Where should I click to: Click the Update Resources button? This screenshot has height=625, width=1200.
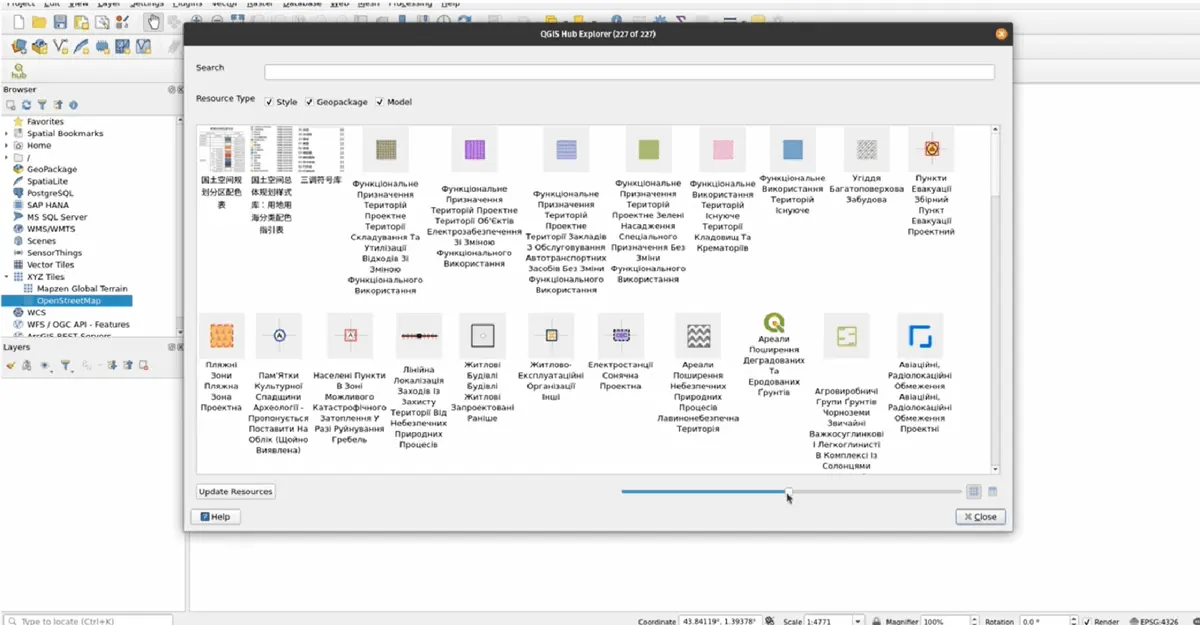point(235,492)
